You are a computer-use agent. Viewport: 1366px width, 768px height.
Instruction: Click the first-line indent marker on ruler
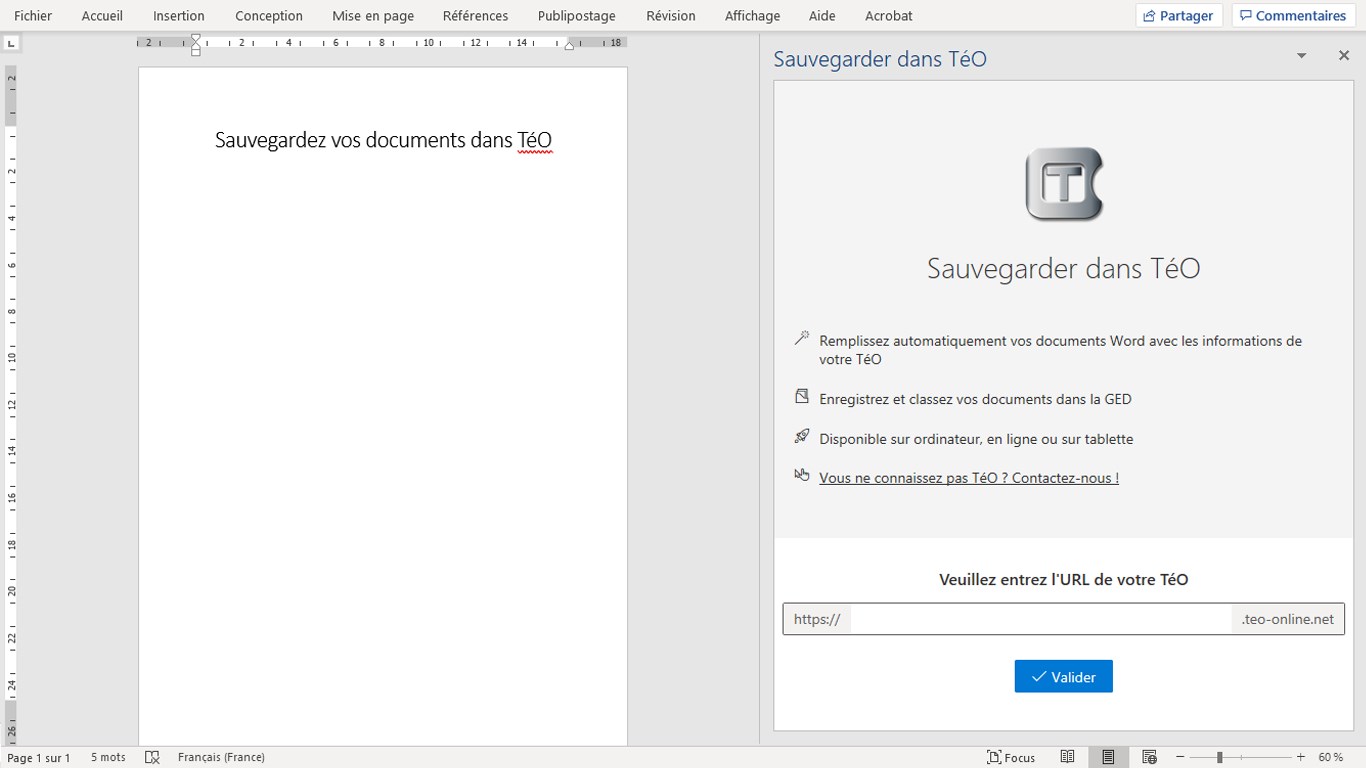click(x=196, y=39)
